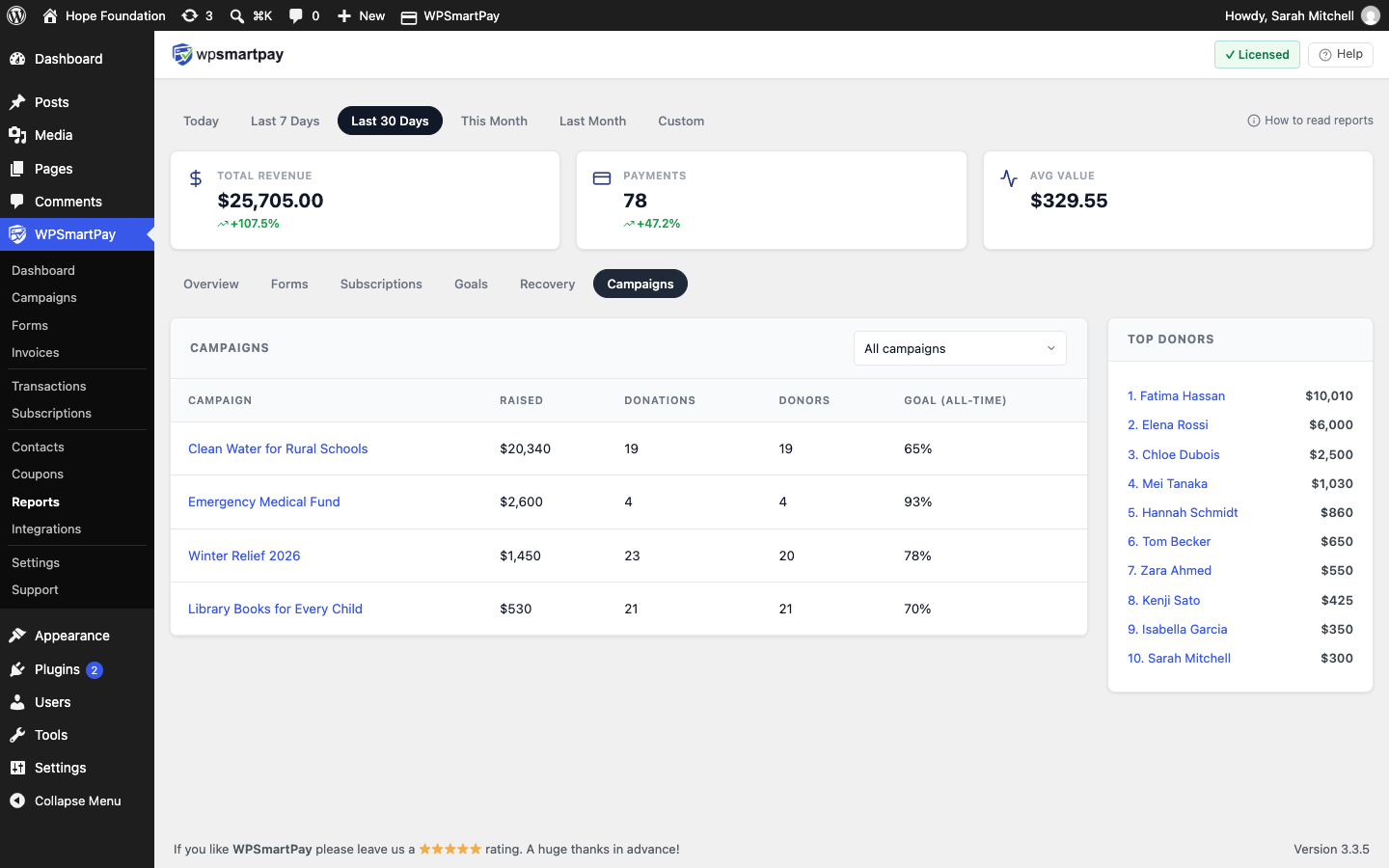Viewport: 1389px width, 868px height.
Task: Click the WPSmartPay card icon in admin bar
Action: point(409,16)
